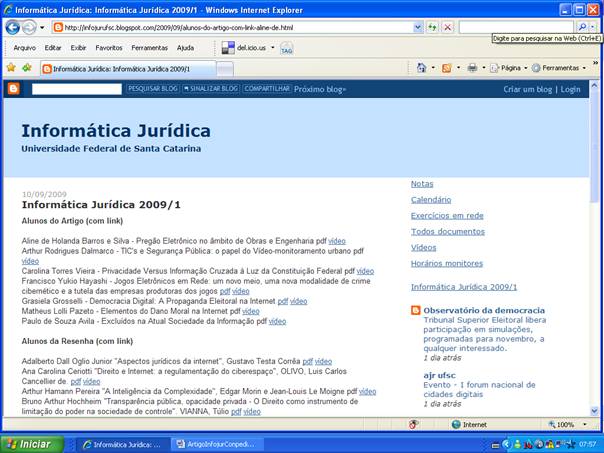Expand the Ferramentas command bar dropdown
Viewport: 604px width, 453px height.
pos(559,68)
